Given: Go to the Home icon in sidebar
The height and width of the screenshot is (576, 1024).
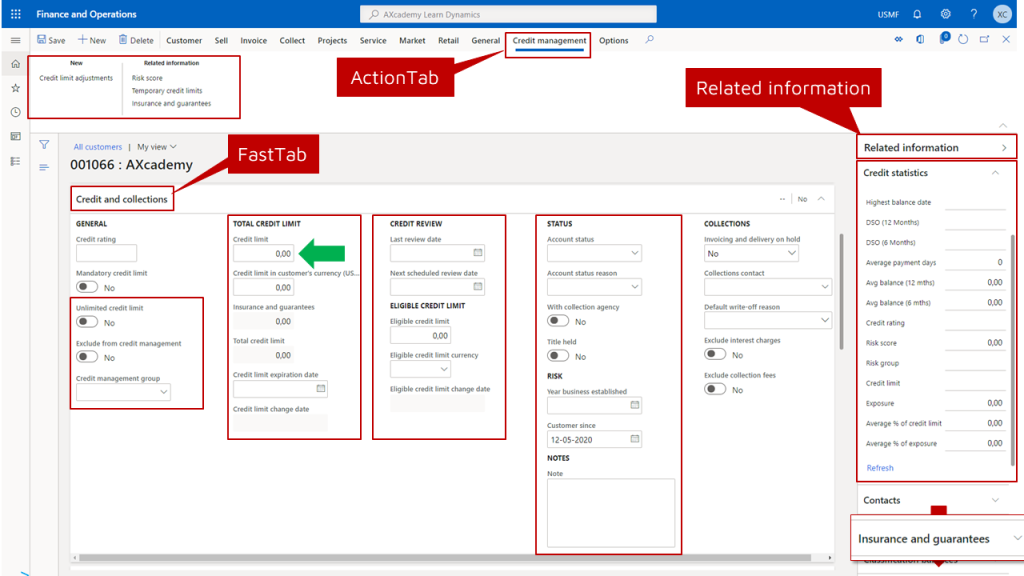Looking at the screenshot, I should 16,64.
